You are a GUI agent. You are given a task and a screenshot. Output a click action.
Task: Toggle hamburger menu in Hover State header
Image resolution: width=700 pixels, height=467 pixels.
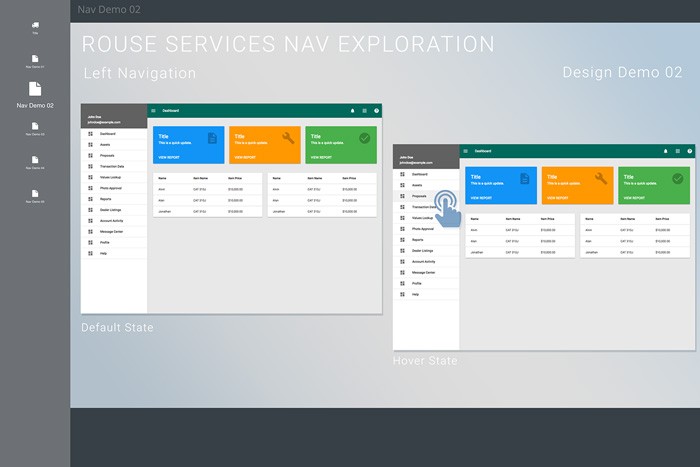465,151
